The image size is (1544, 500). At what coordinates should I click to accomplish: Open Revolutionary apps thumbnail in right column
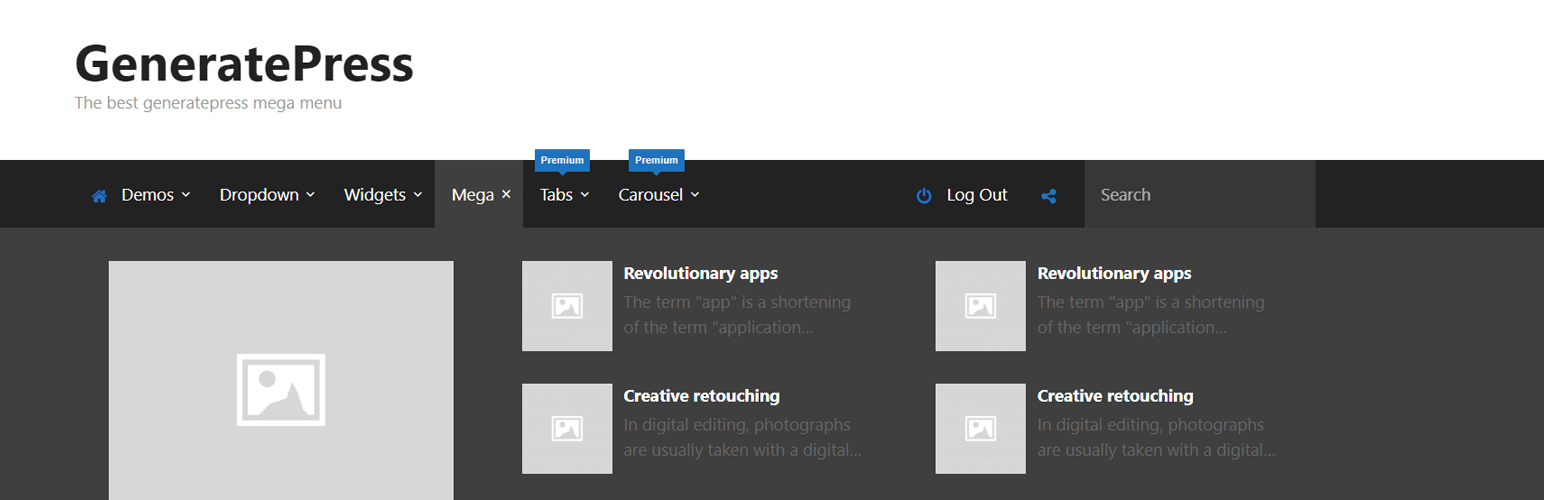[x=980, y=306]
